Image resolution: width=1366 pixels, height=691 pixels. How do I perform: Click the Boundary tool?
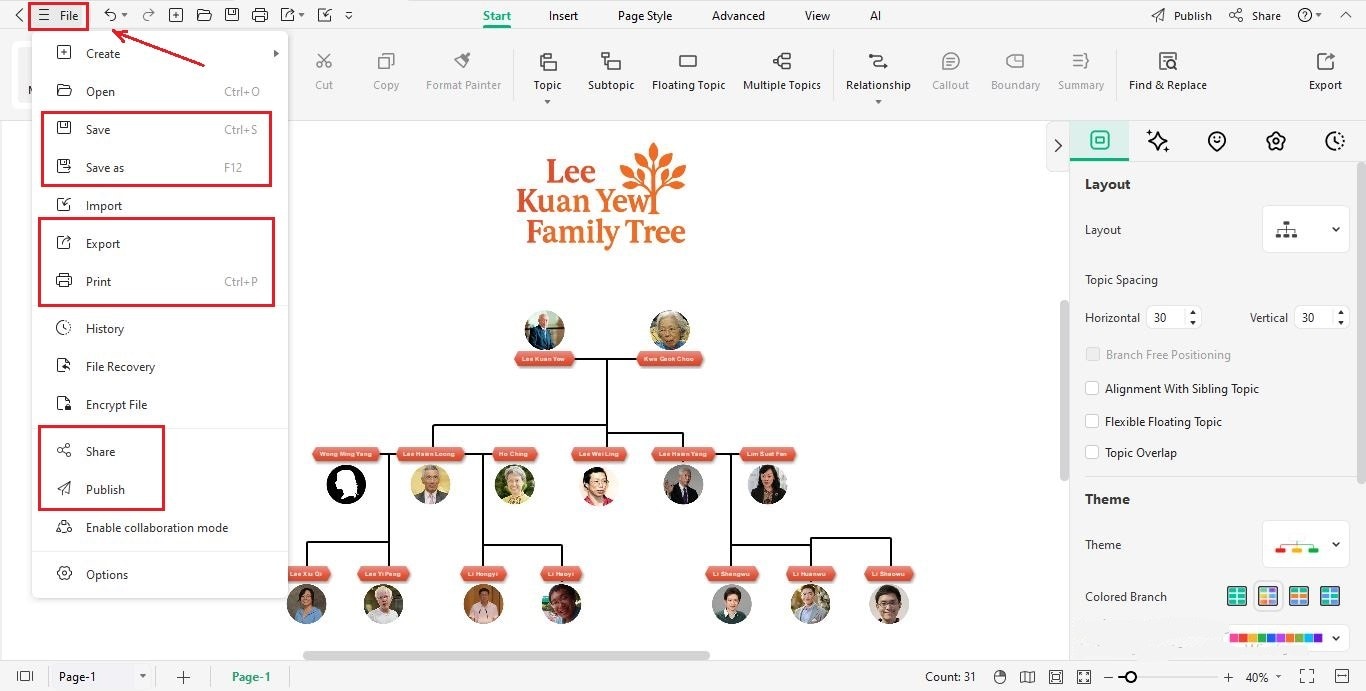1015,71
